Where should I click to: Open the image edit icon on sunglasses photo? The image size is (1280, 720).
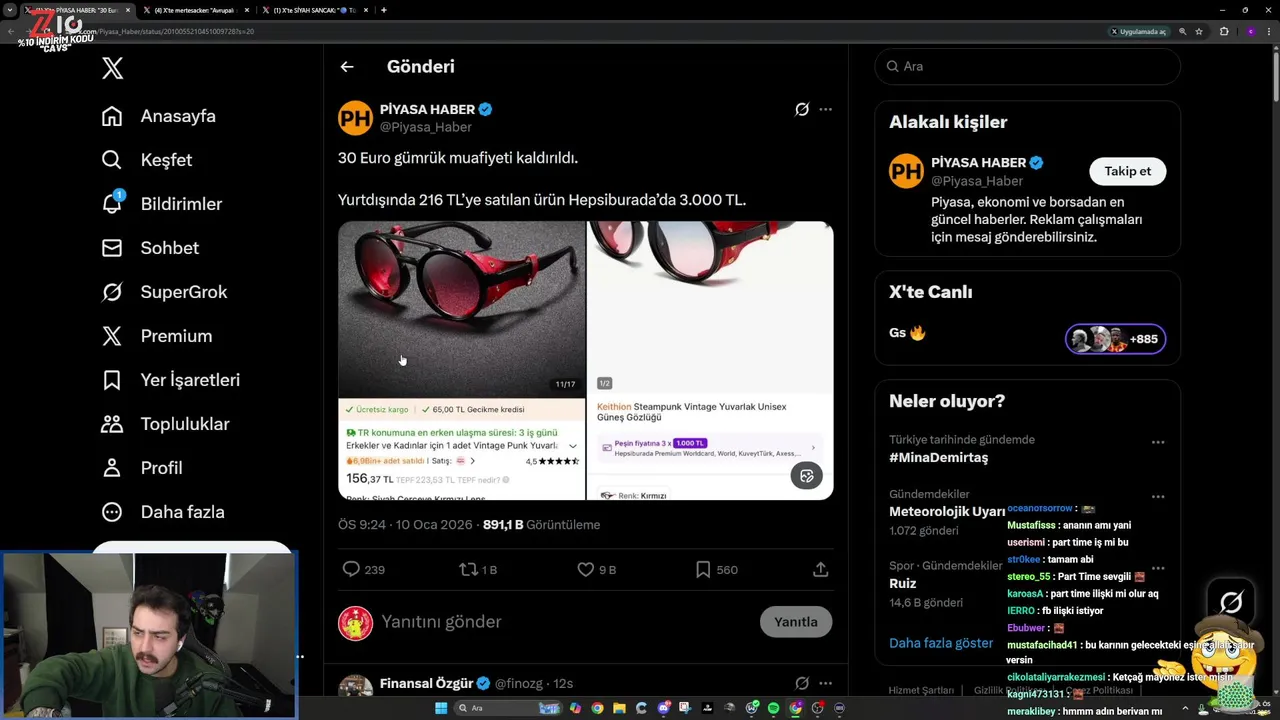(x=807, y=475)
